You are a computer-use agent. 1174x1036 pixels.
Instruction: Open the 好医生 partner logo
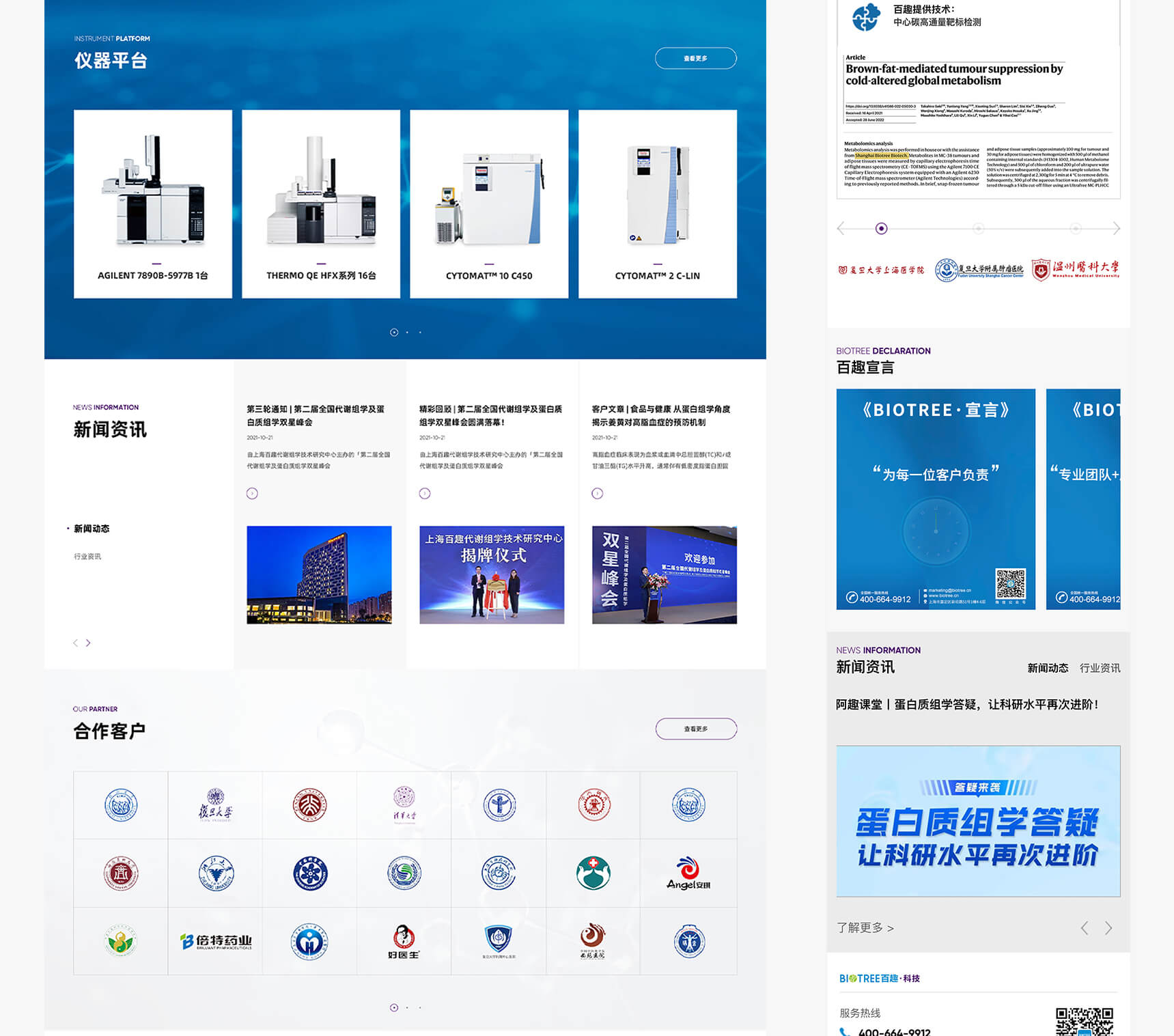tap(404, 942)
